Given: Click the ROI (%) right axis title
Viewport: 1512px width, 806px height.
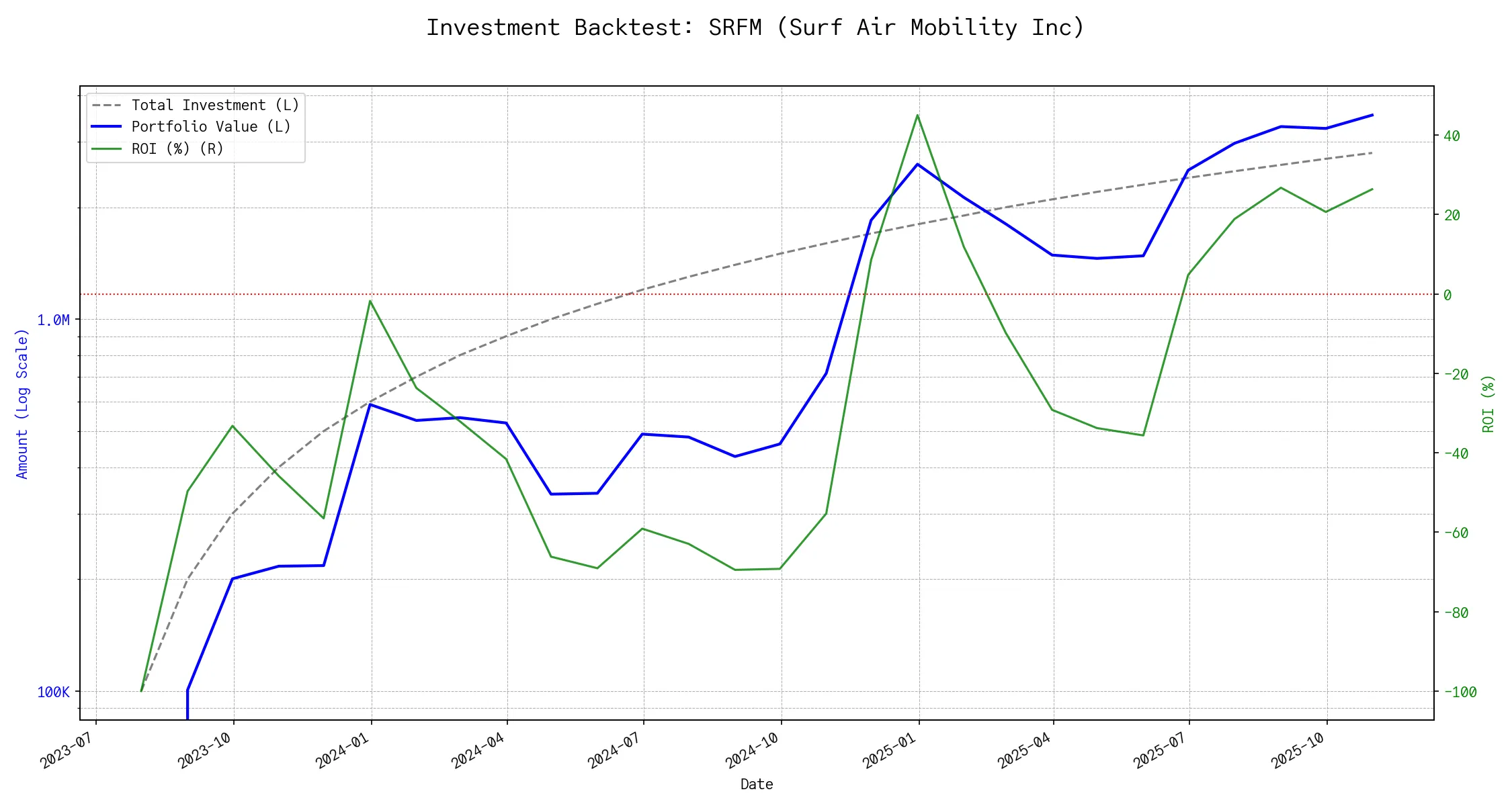Looking at the screenshot, I should coord(1488,403).
